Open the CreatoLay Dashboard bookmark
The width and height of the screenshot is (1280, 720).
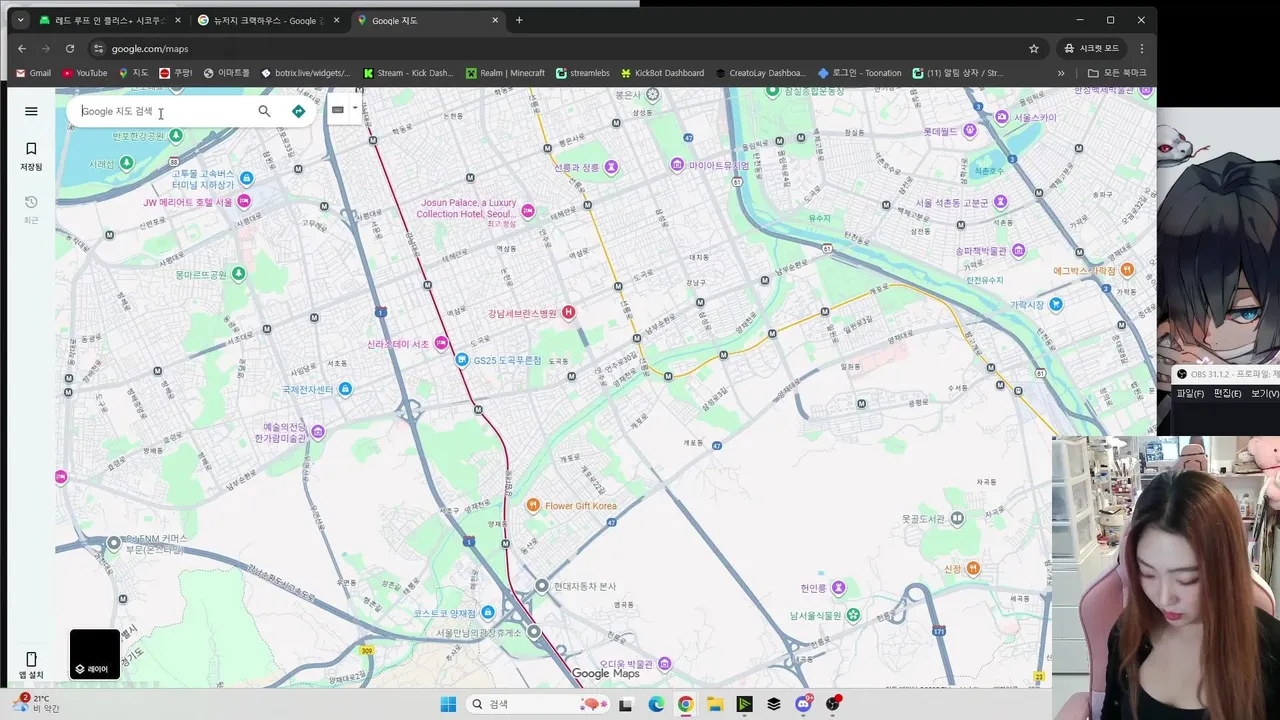click(x=760, y=73)
